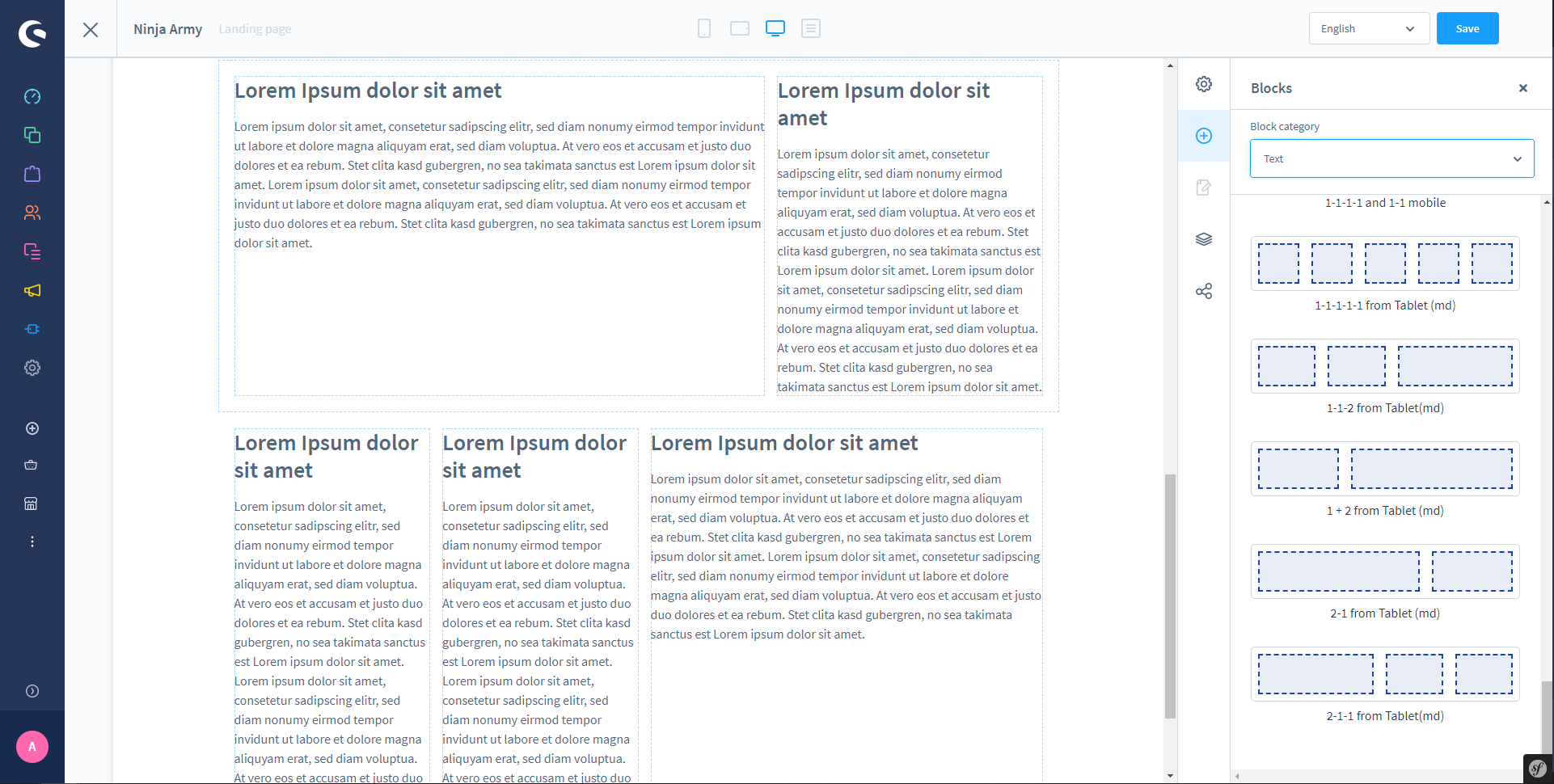Viewport: 1554px width, 784px height.
Task: Open the block edit pencil icon
Action: click(1204, 188)
